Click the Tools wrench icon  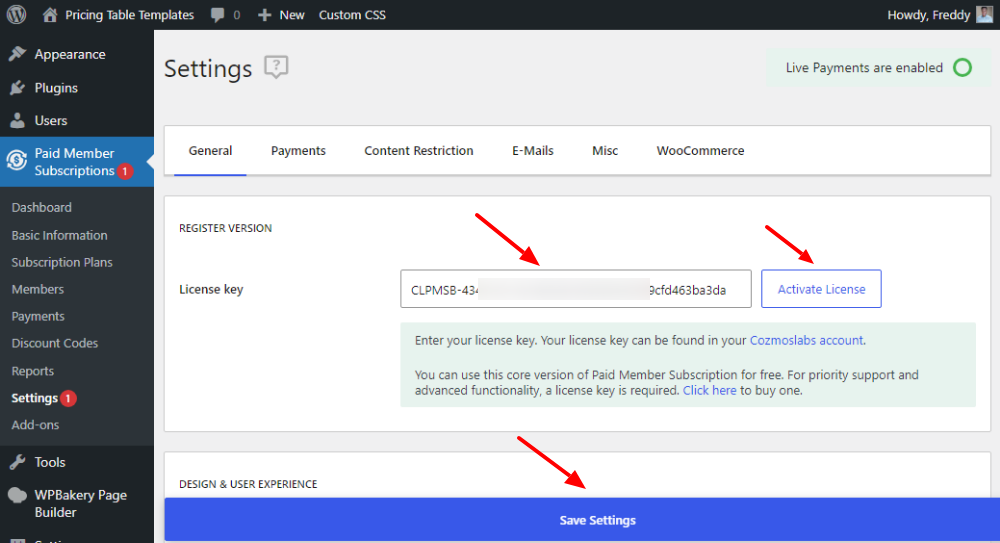click(x=17, y=461)
